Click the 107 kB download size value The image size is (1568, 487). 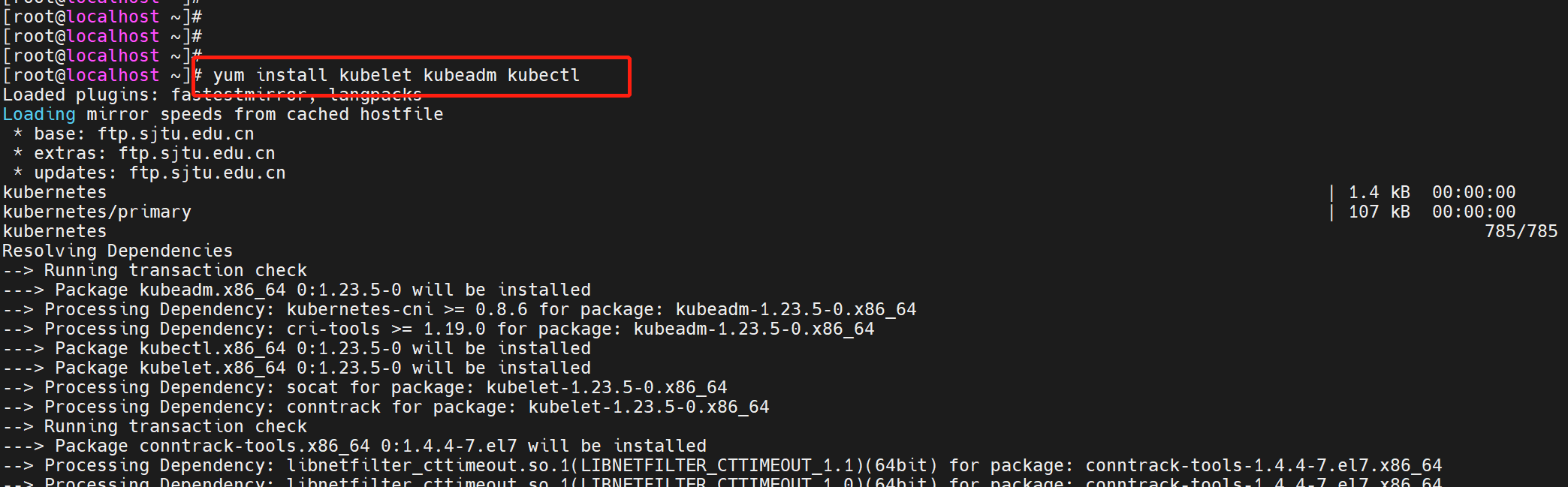1379,212
